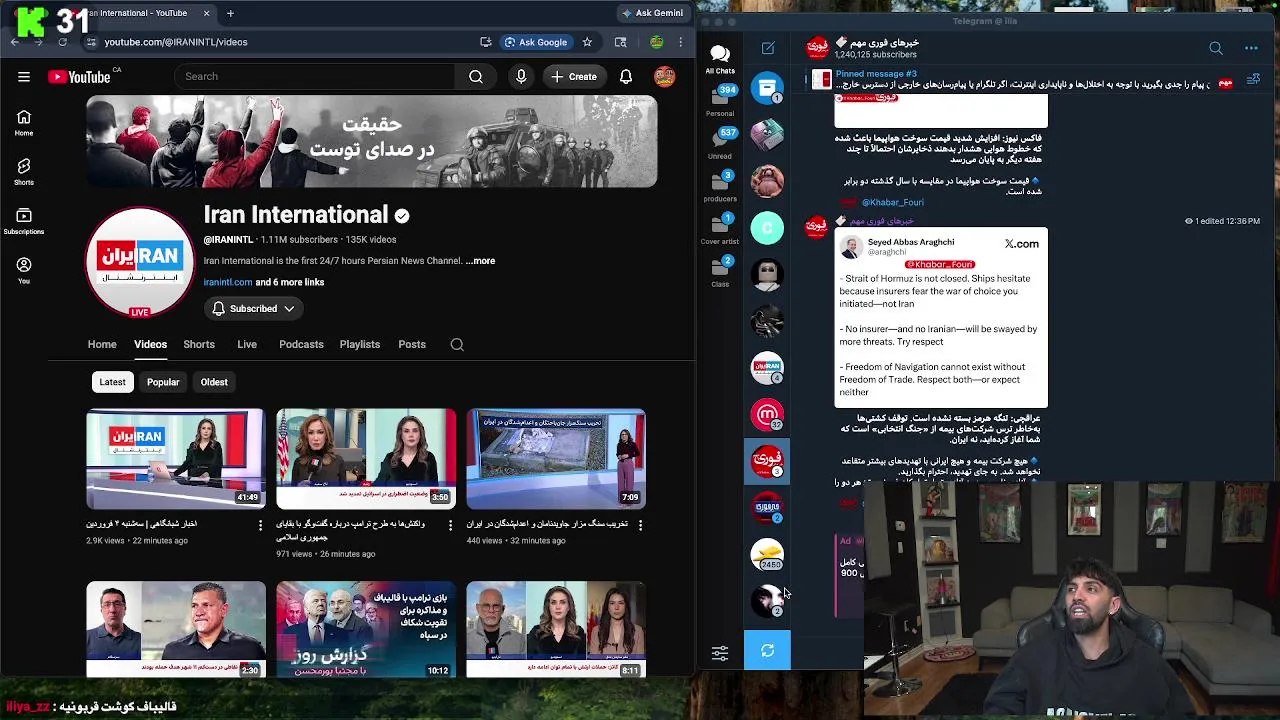
Task: Expand channel description with ...more
Action: [480, 261]
